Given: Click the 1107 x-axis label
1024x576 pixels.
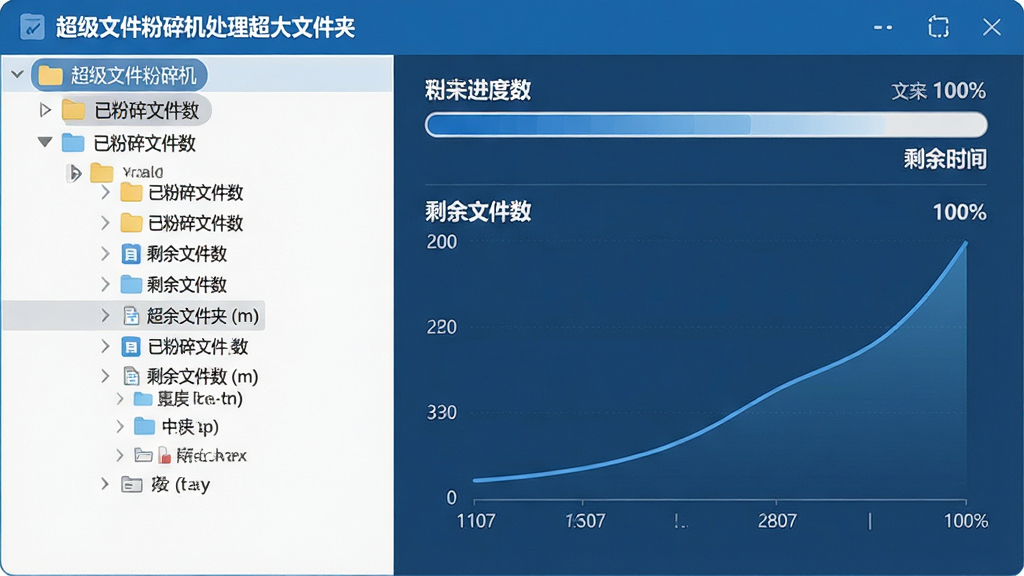Looking at the screenshot, I should (x=476, y=520).
